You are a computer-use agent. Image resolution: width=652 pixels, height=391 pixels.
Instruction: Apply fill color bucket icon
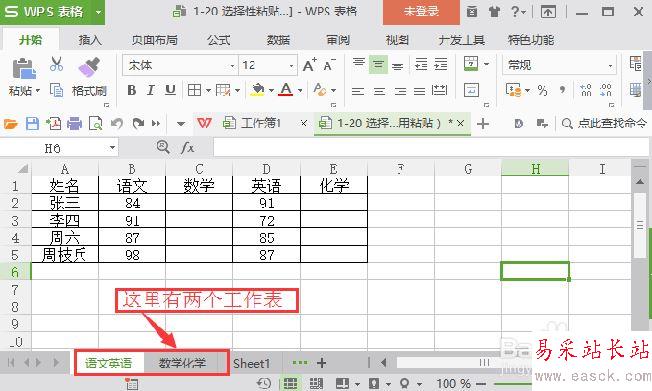(x=258, y=90)
